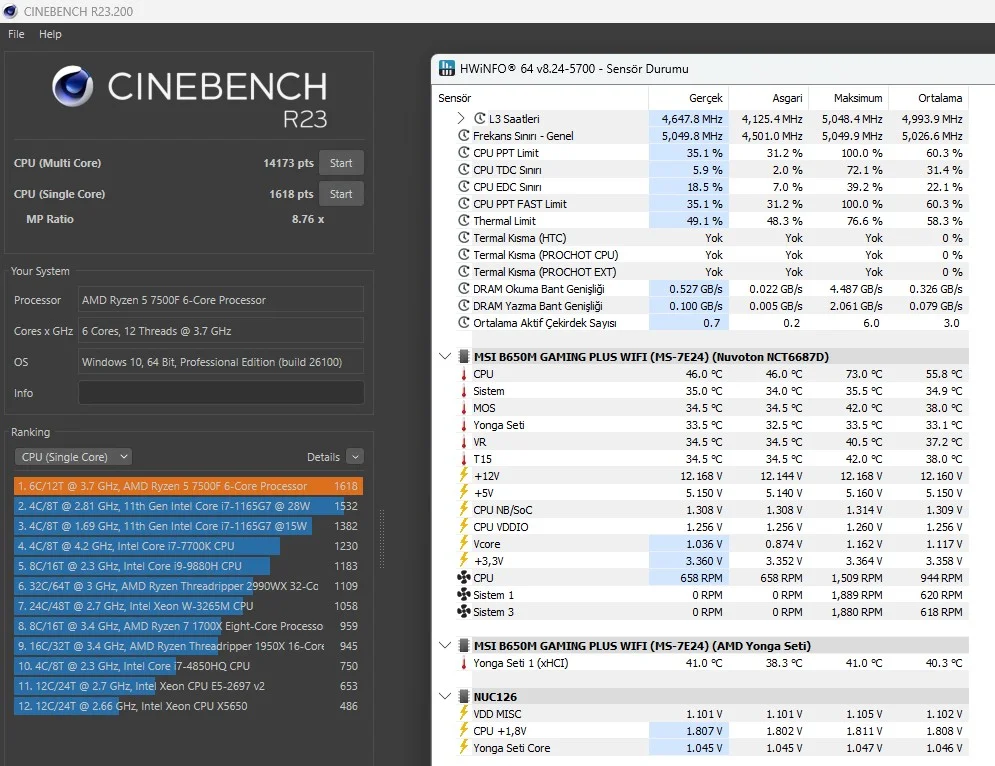995x766 pixels.
Task: Click the fan icon beside Sistem 3
Action: (x=464, y=612)
